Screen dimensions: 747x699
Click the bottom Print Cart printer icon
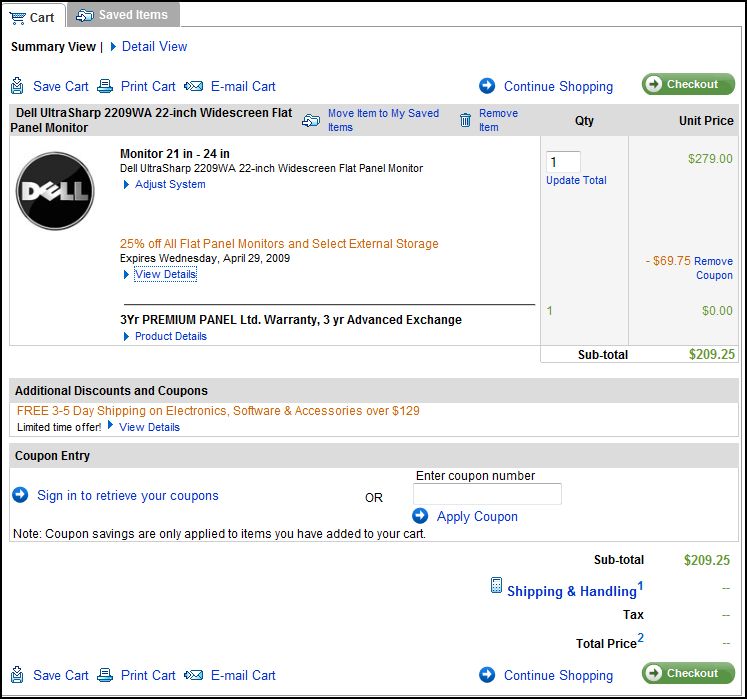[x=105, y=675]
